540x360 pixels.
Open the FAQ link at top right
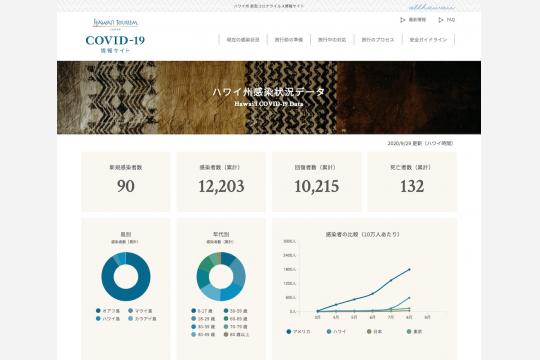(451, 20)
